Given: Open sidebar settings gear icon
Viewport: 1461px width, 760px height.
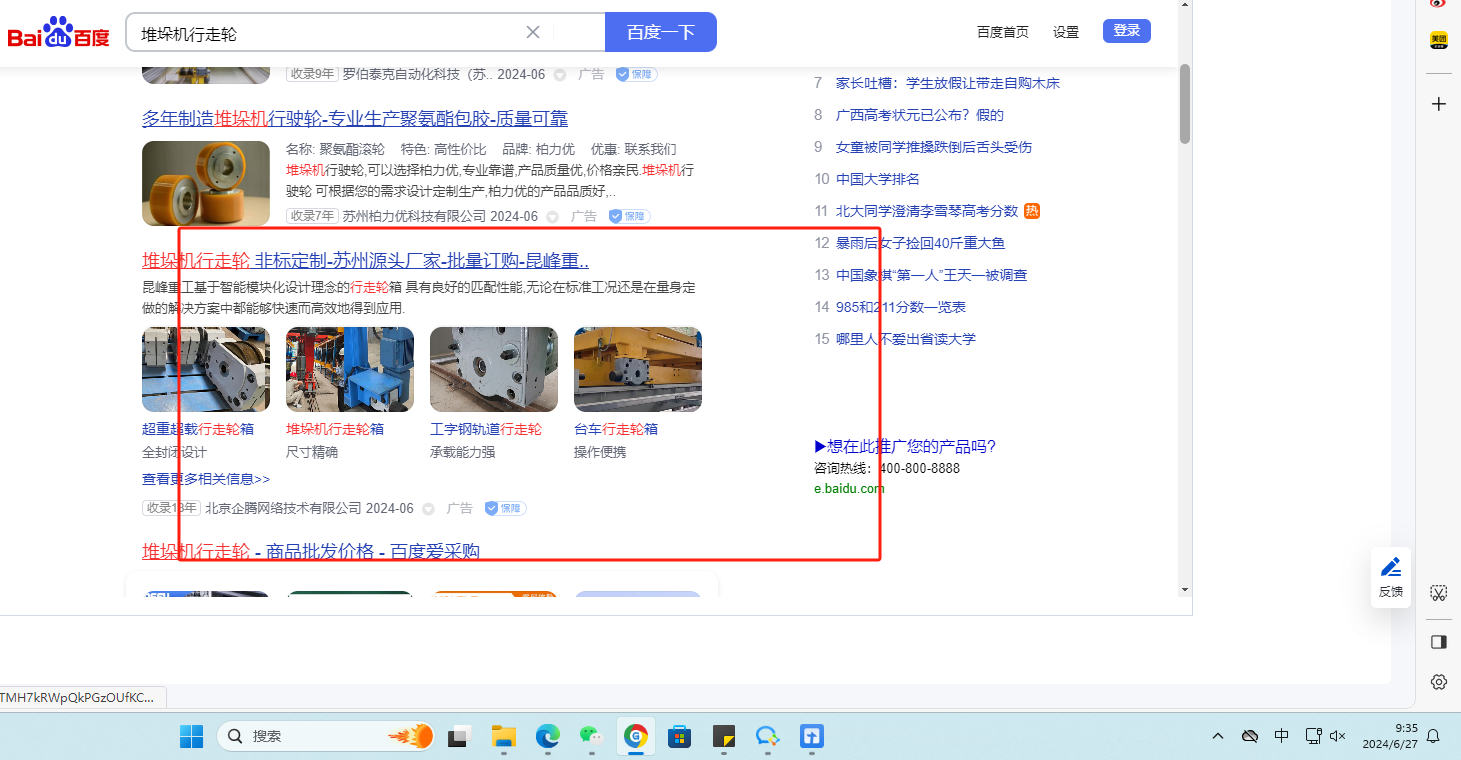Looking at the screenshot, I should tap(1438, 682).
